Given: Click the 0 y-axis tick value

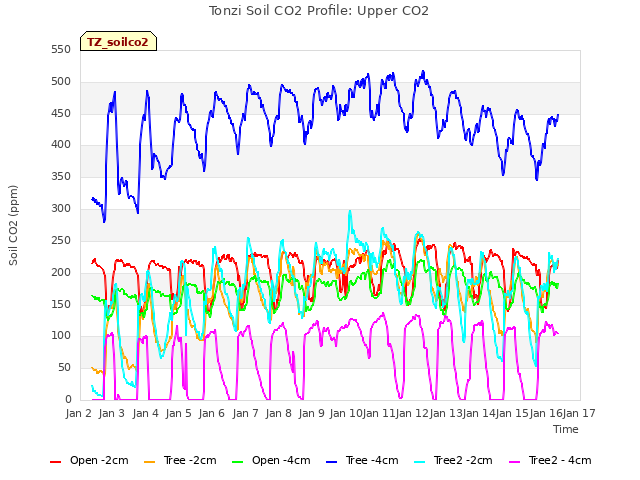Looking at the screenshot, I should pos(68,400).
